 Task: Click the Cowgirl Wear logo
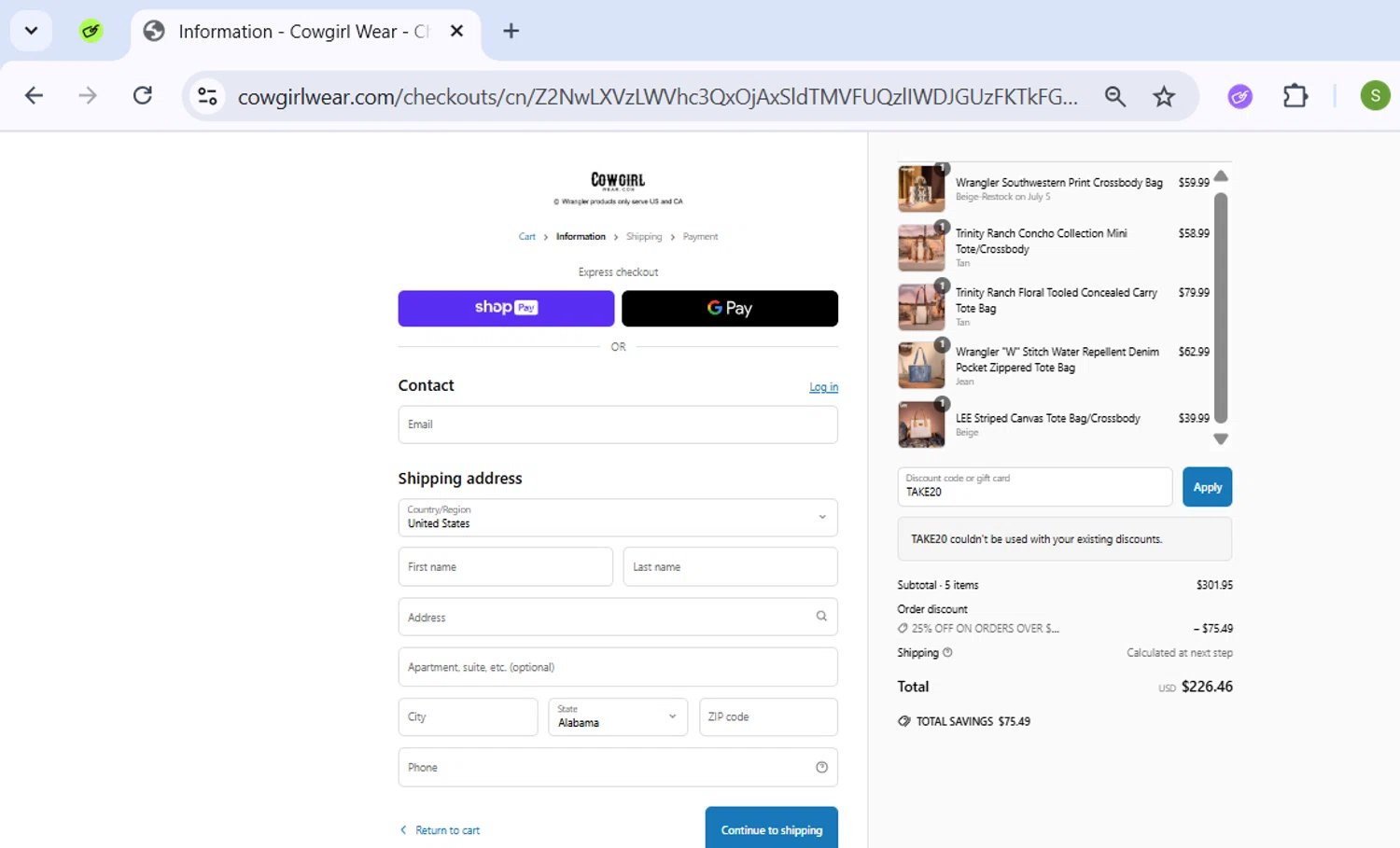point(618,181)
